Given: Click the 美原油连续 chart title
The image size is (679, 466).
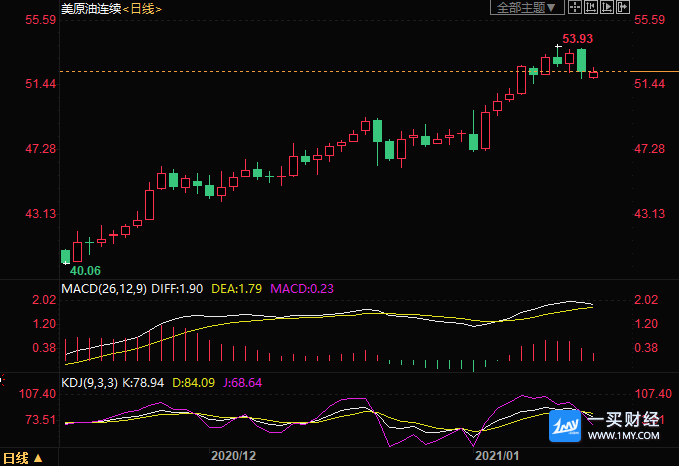Looking at the screenshot, I should [91, 9].
